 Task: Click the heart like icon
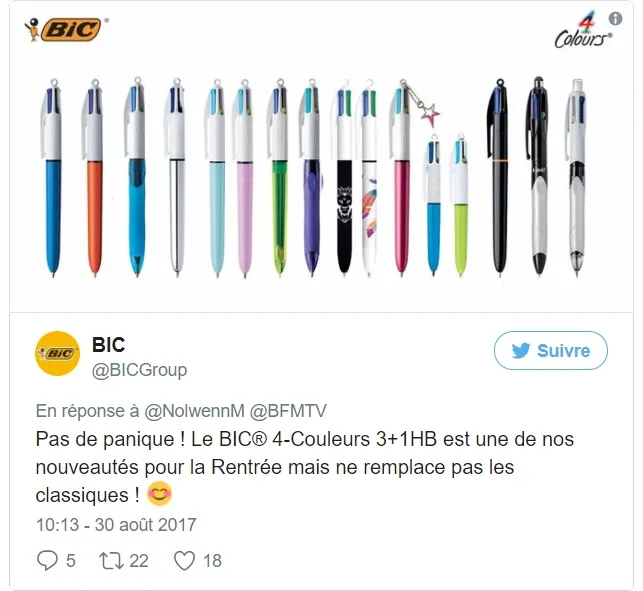185,561
